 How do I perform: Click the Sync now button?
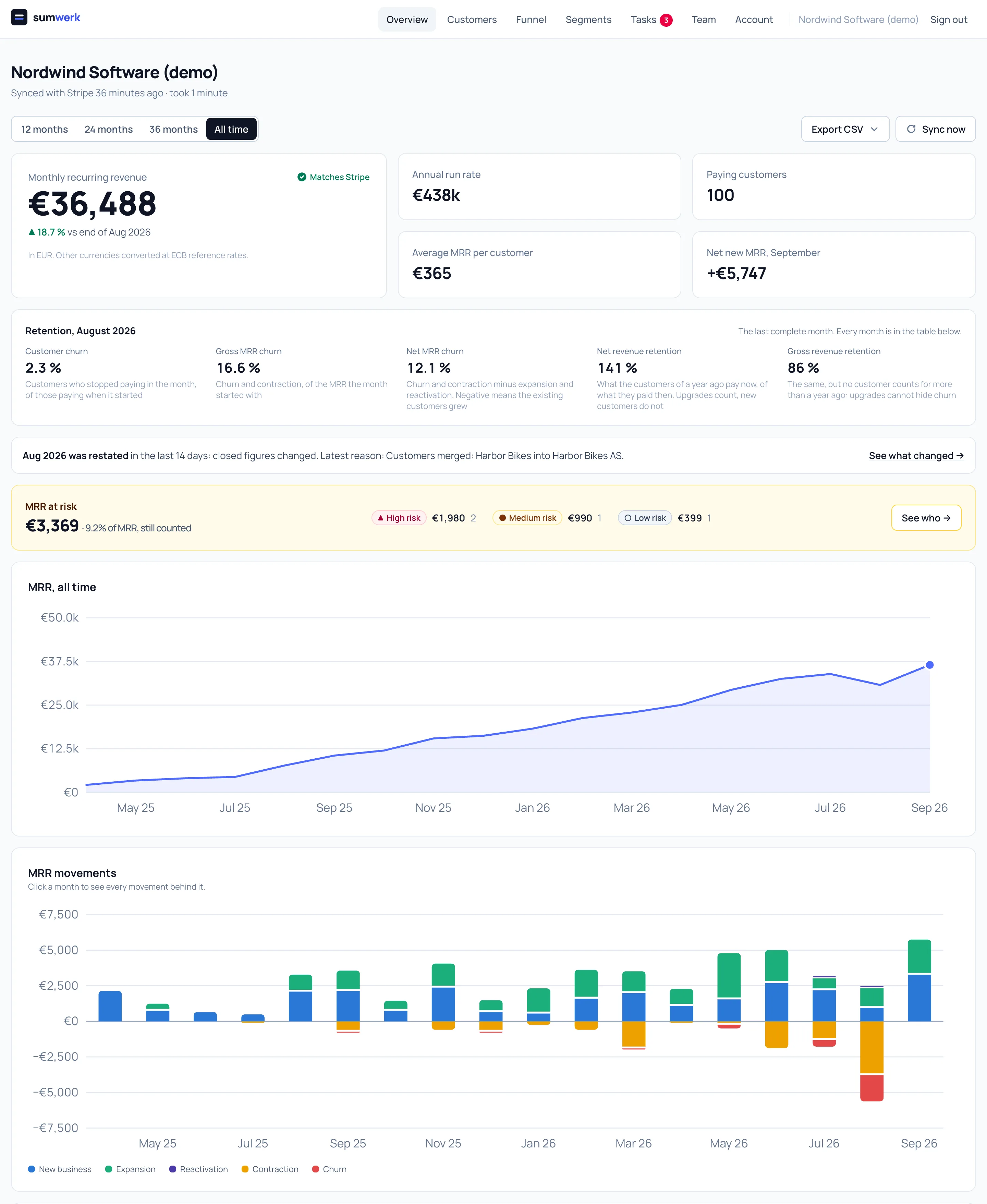tap(935, 129)
